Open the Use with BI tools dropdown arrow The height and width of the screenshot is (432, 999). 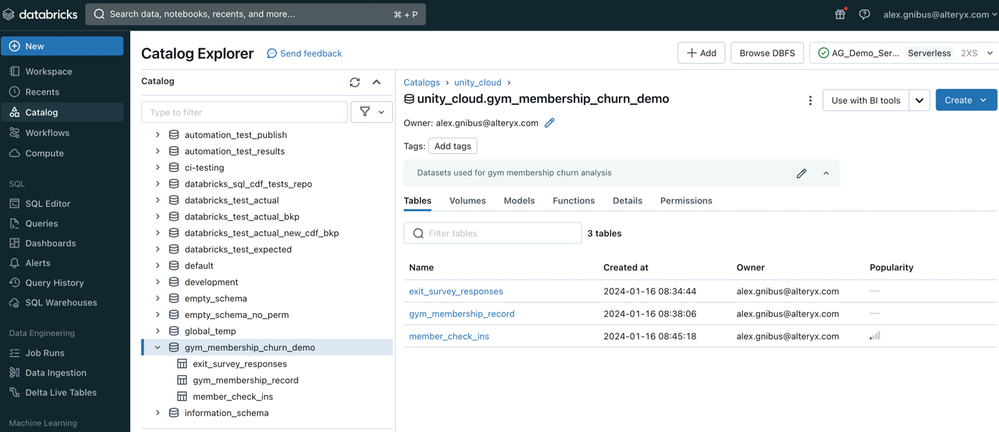[x=919, y=100]
